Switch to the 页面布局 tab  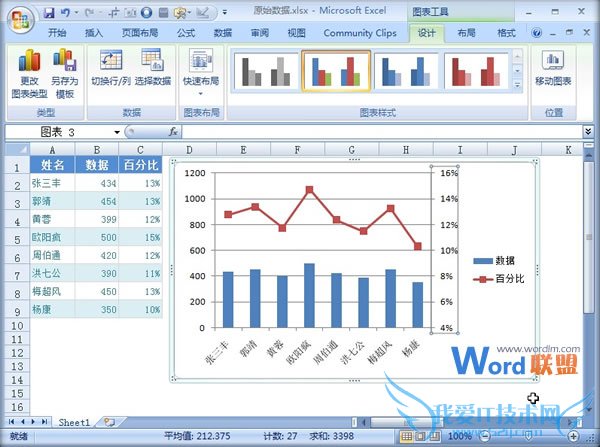(x=140, y=33)
